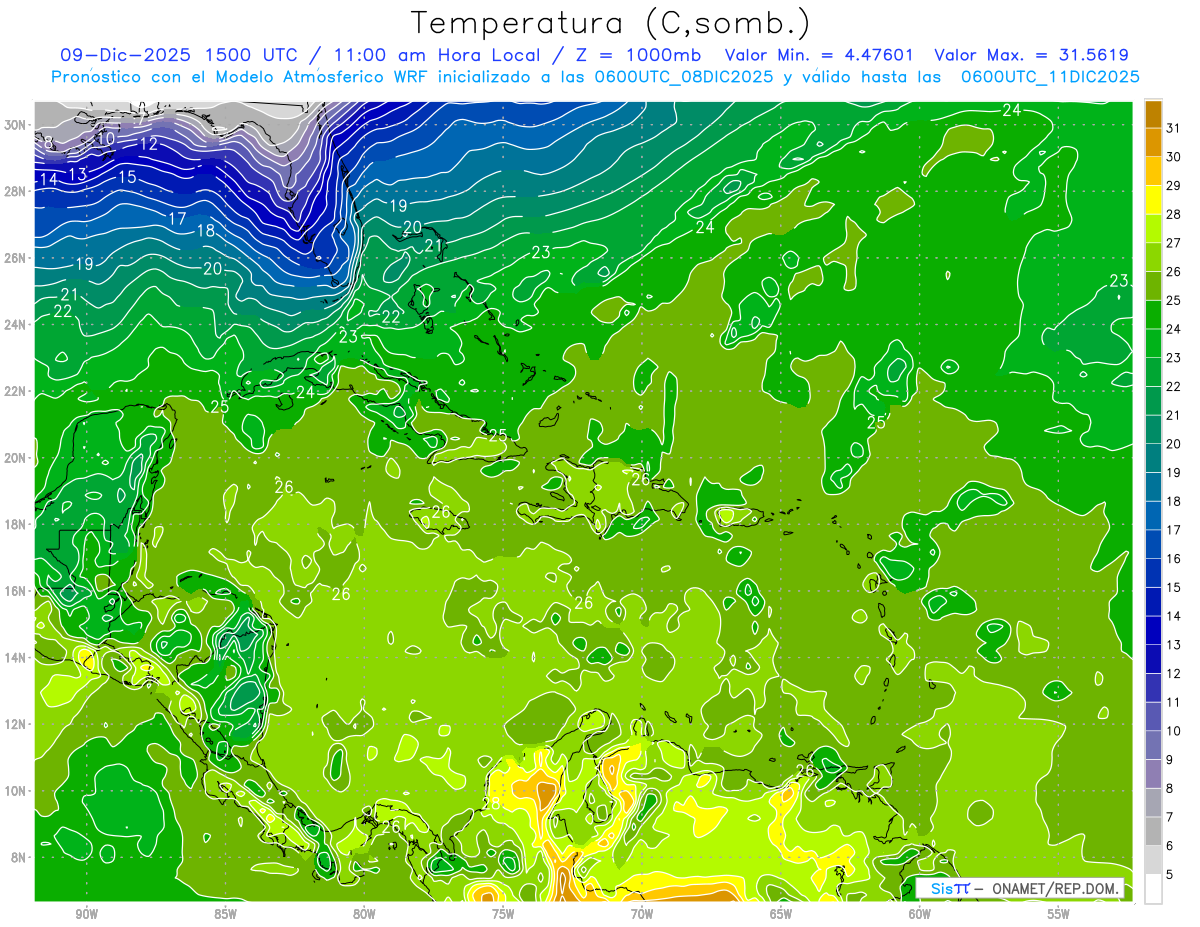The height and width of the screenshot is (927, 1200).
Task: Click the purple color scale segment between 8 and 9
Action: pyautogui.click(x=1153, y=774)
